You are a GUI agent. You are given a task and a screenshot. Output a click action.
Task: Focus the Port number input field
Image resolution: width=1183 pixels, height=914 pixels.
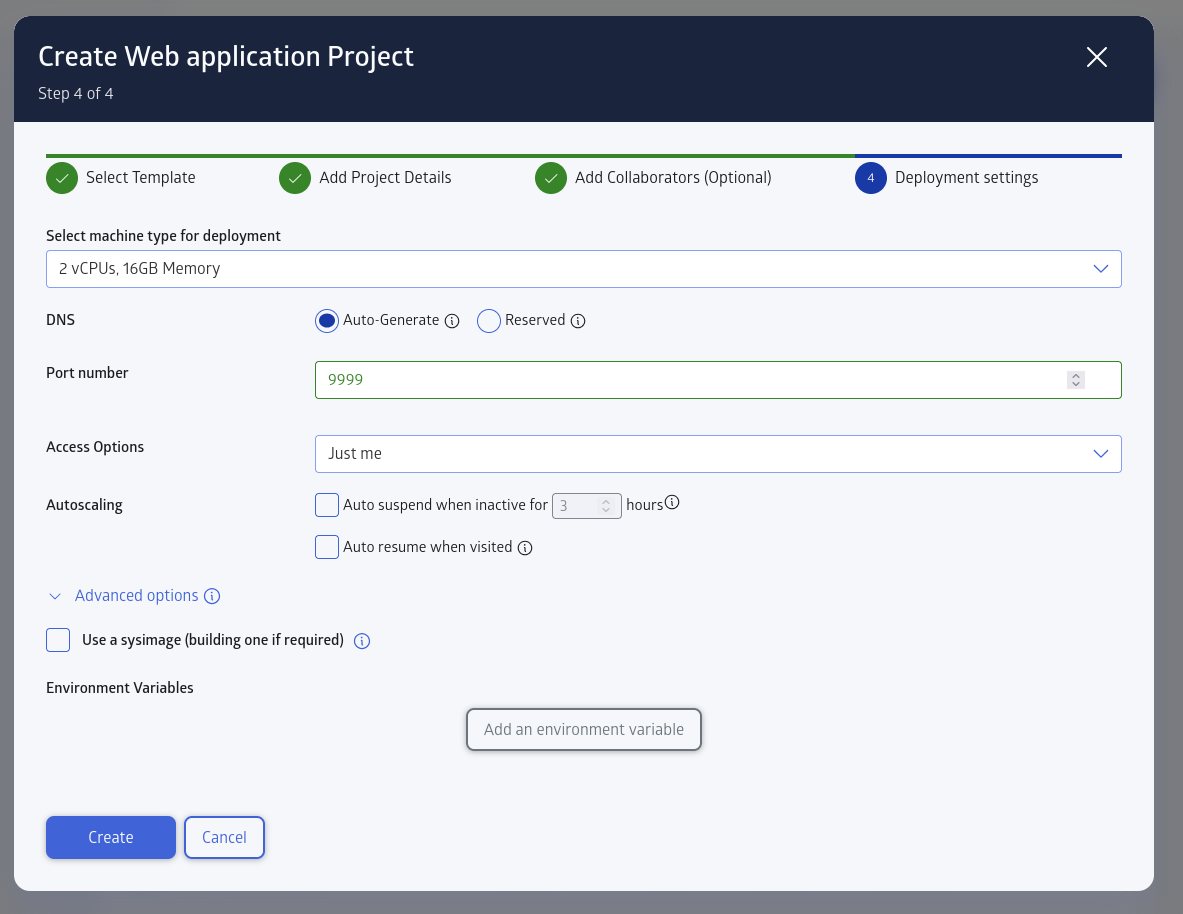717,380
